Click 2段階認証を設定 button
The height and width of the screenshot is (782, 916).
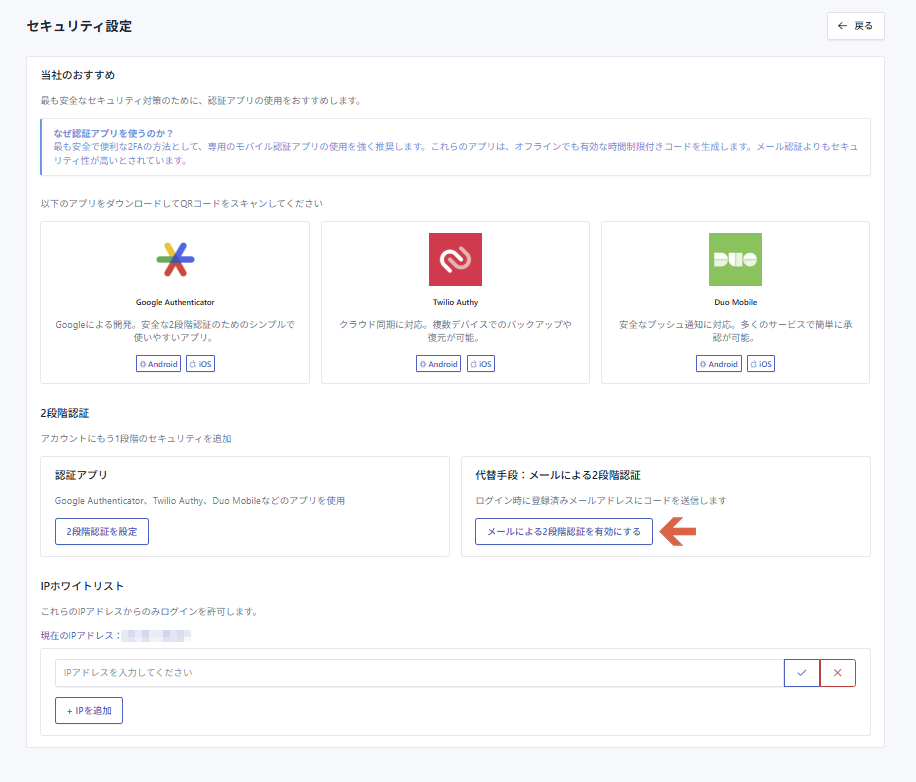point(102,531)
